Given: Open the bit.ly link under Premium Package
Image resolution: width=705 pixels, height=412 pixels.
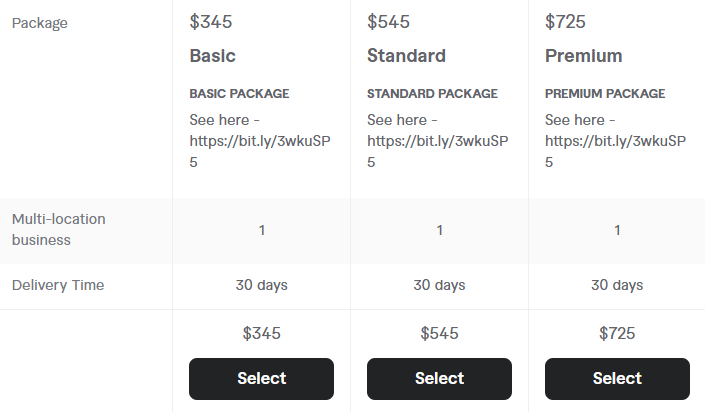Looking at the screenshot, I should [616, 151].
